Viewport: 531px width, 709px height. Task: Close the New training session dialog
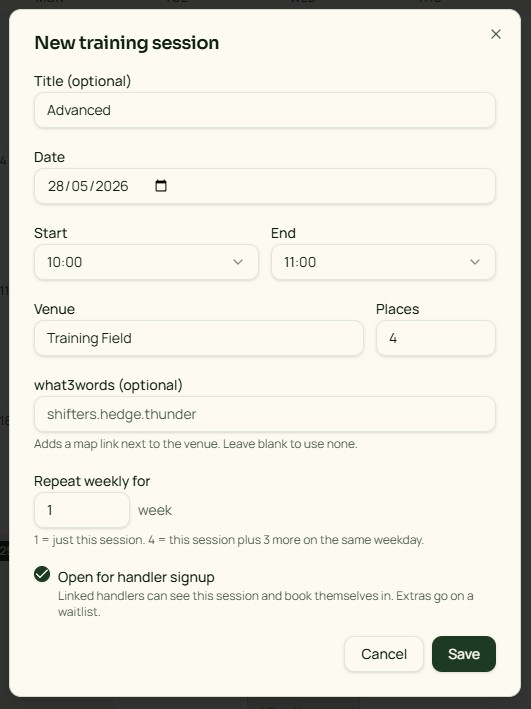pos(496,34)
